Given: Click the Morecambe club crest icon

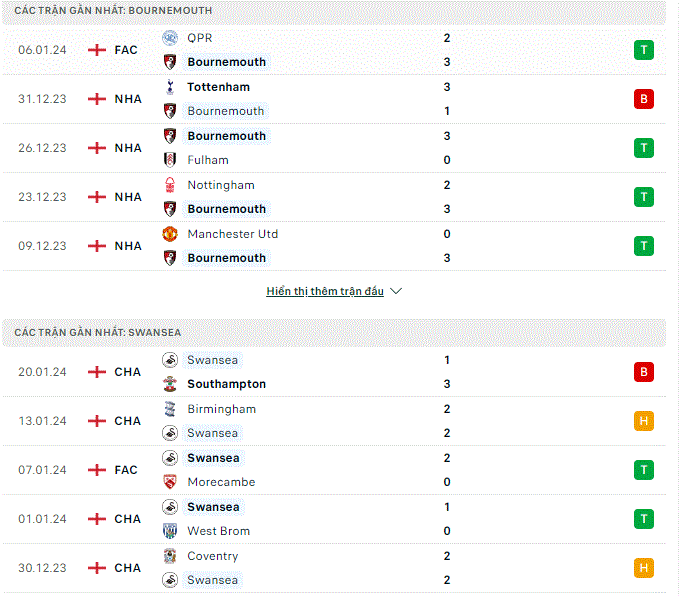Looking at the screenshot, I should 170,482.
